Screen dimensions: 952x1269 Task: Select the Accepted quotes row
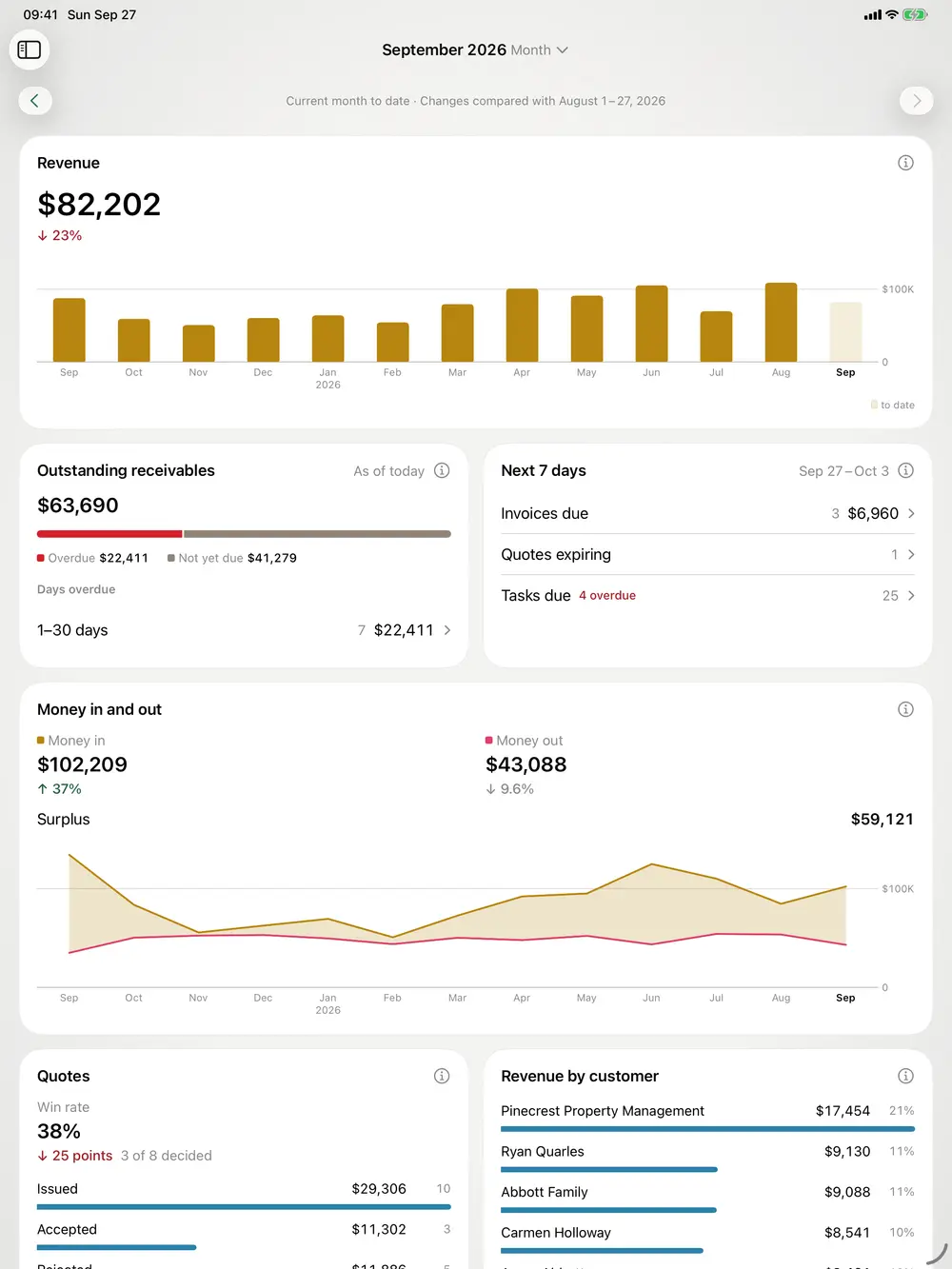point(244,1237)
